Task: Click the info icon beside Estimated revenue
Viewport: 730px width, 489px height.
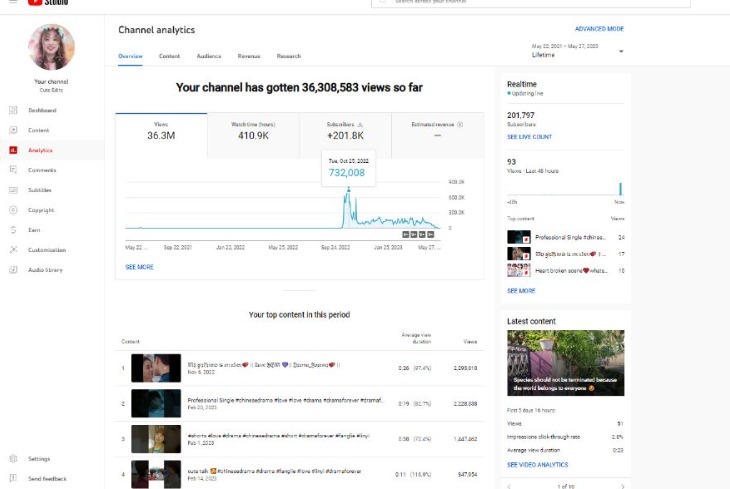Action: pyautogui.click(x=460, y=124)
